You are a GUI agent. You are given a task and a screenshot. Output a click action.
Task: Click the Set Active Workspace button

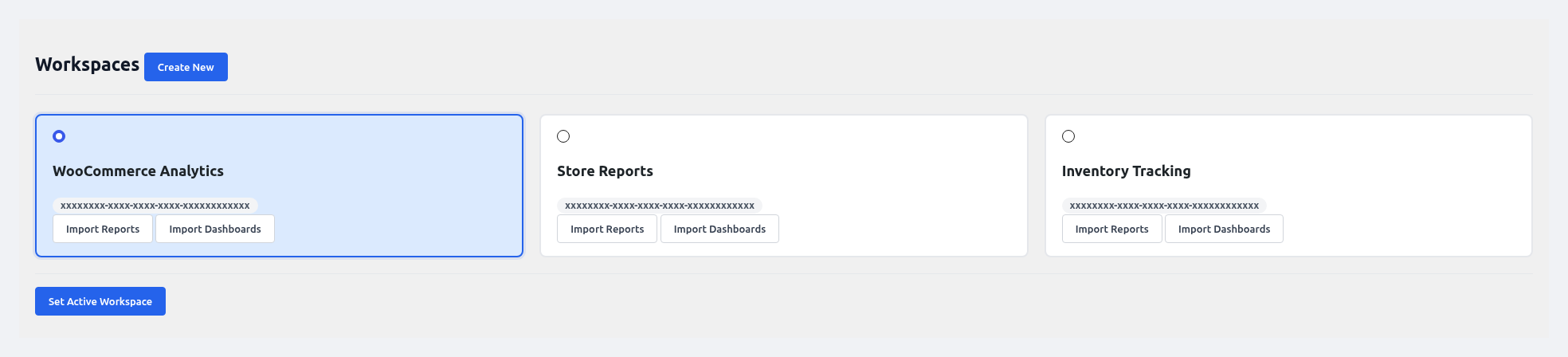point(100,301)
